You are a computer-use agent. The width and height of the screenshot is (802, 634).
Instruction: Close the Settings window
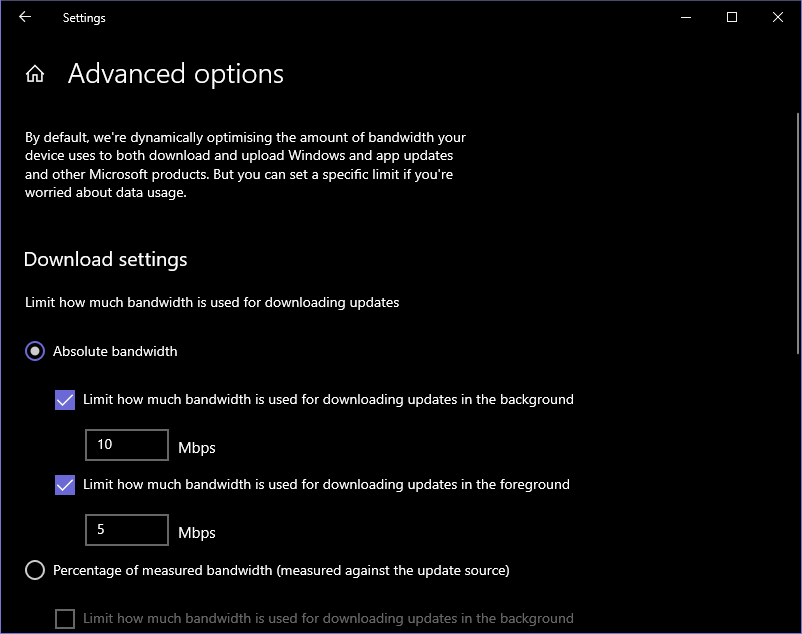(777, 17)
